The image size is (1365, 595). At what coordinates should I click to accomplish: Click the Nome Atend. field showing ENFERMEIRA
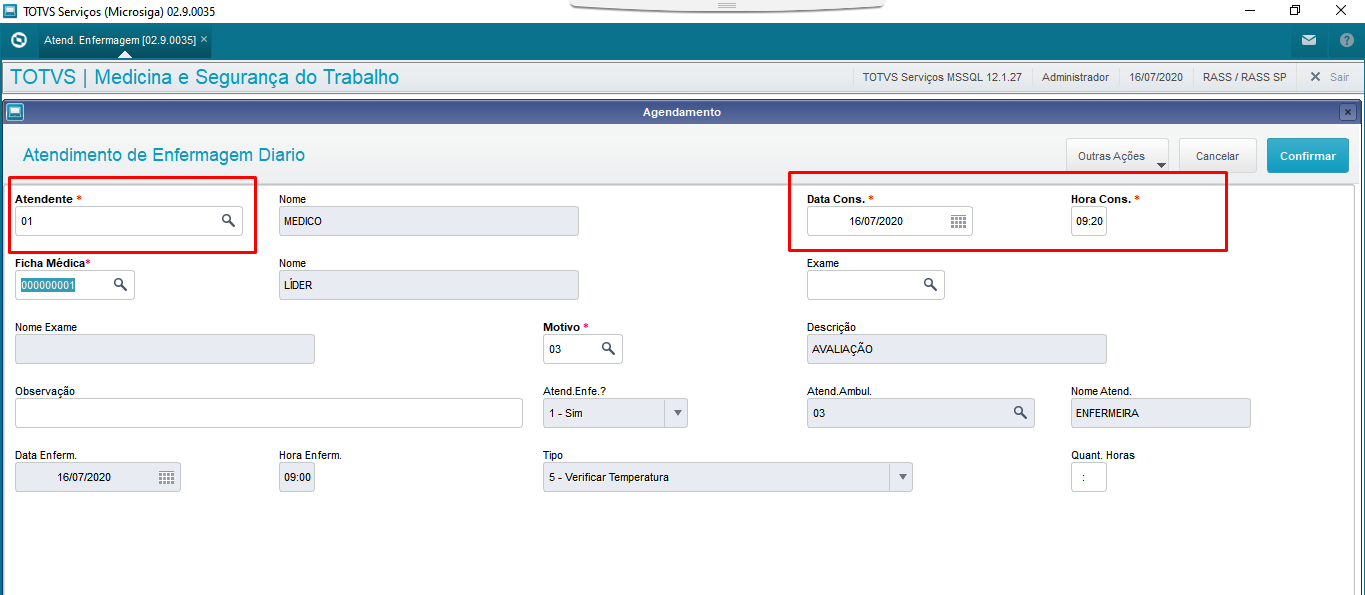1161,413
